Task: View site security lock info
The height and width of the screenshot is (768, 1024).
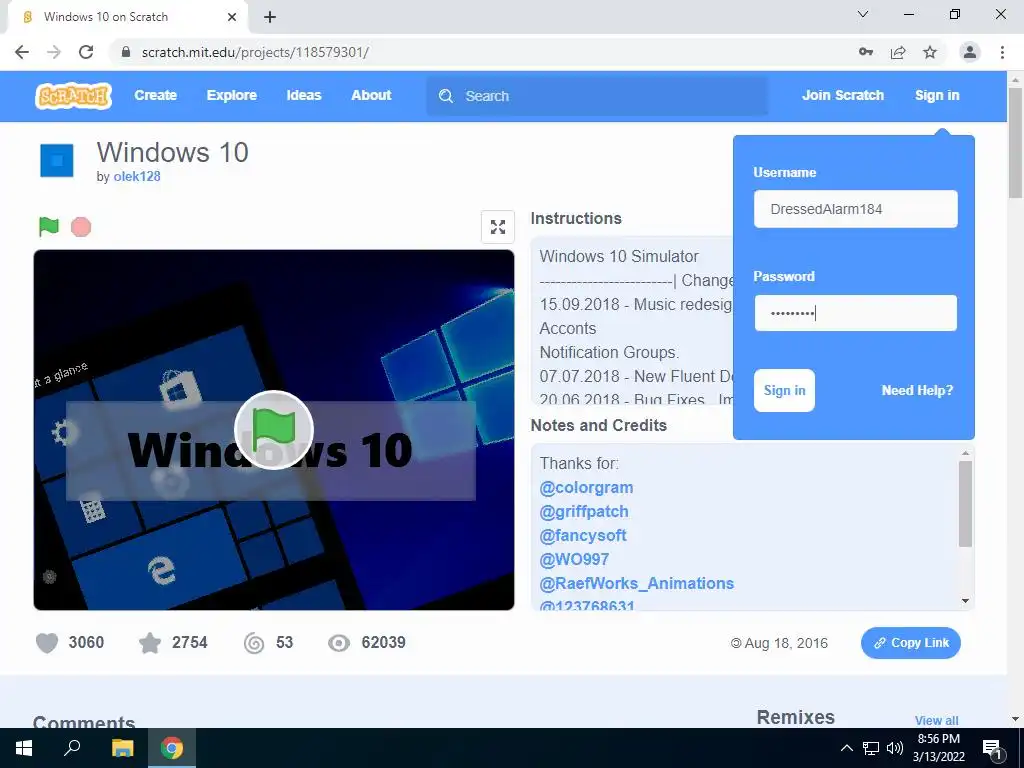Action: pos(127,52)
